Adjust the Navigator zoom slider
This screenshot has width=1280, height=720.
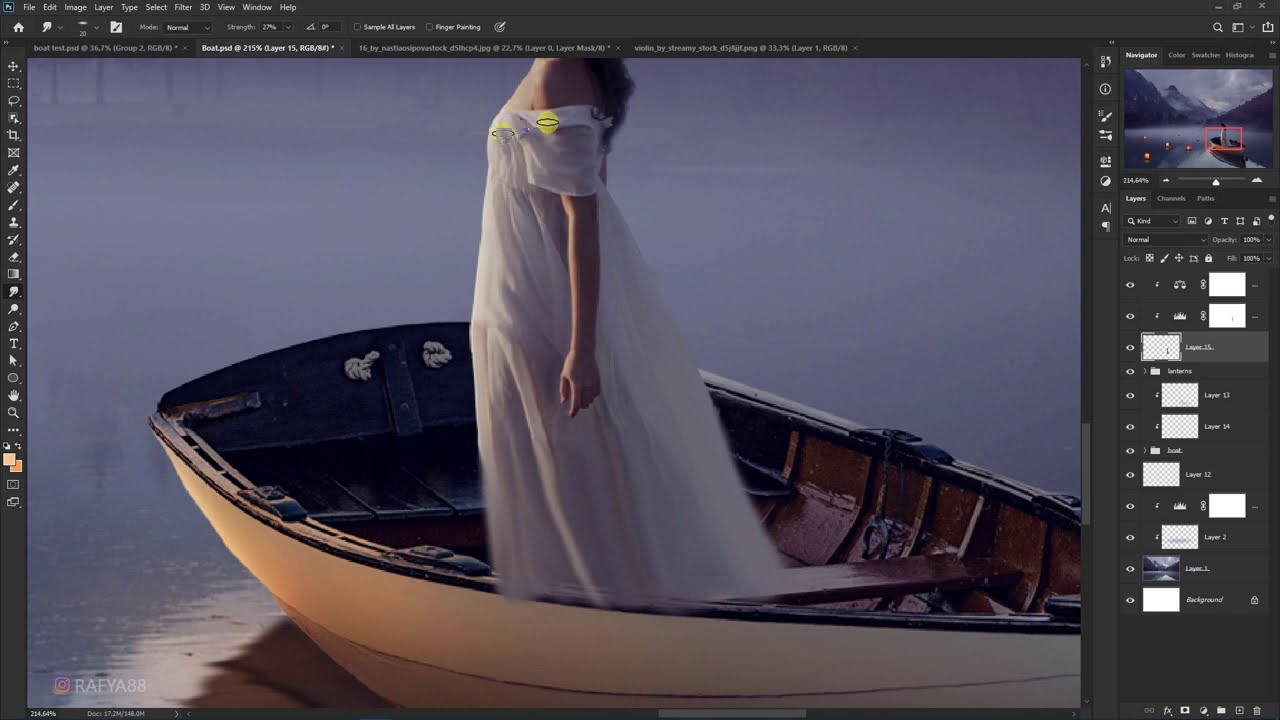[1215, 181]
